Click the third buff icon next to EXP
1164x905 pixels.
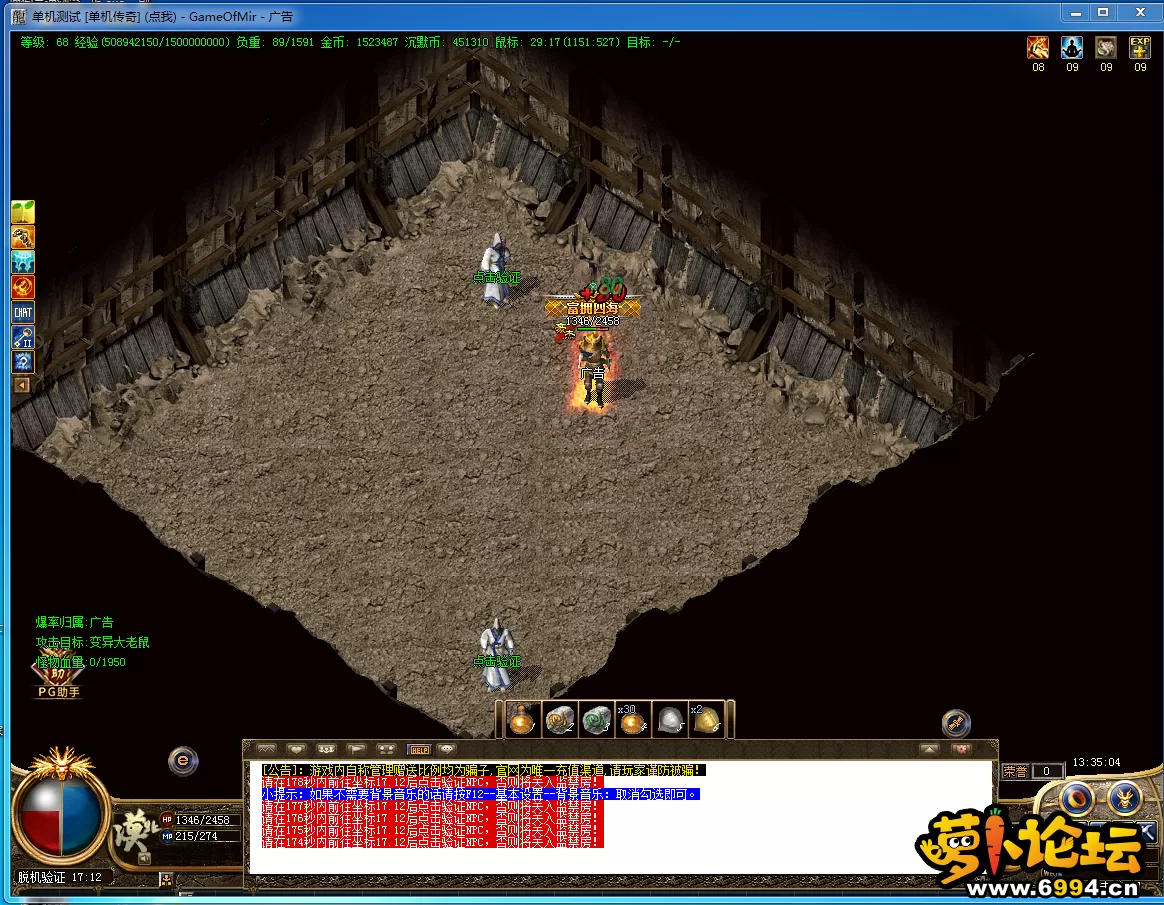click(x=1106, y=48)
